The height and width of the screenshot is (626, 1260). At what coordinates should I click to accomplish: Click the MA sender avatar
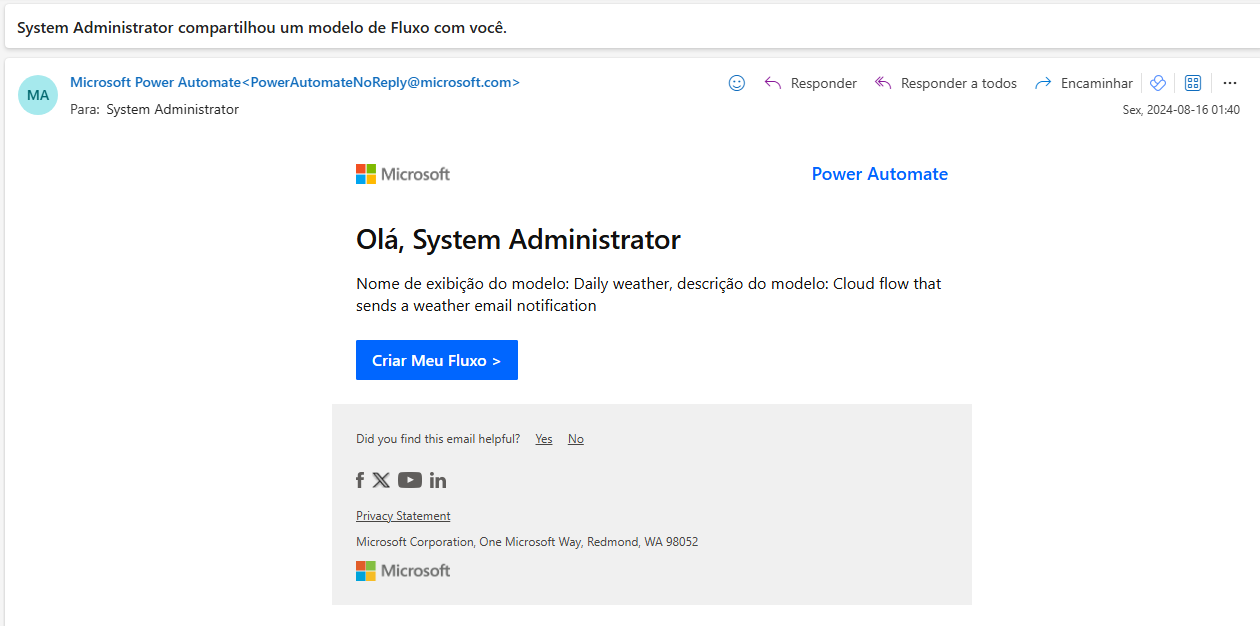click(38, 95)
